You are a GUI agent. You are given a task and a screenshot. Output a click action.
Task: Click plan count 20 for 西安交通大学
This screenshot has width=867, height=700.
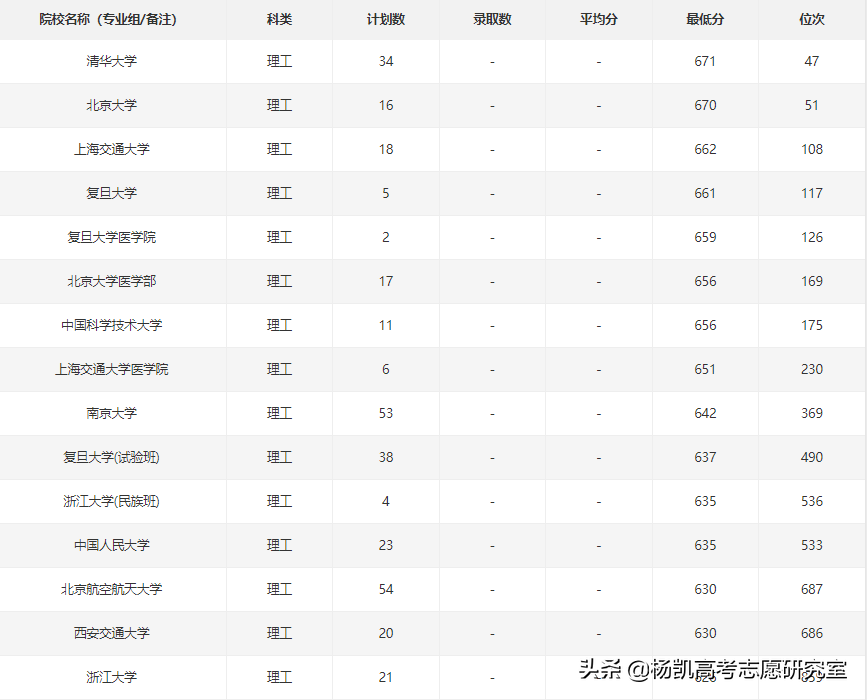pos(386,633)
